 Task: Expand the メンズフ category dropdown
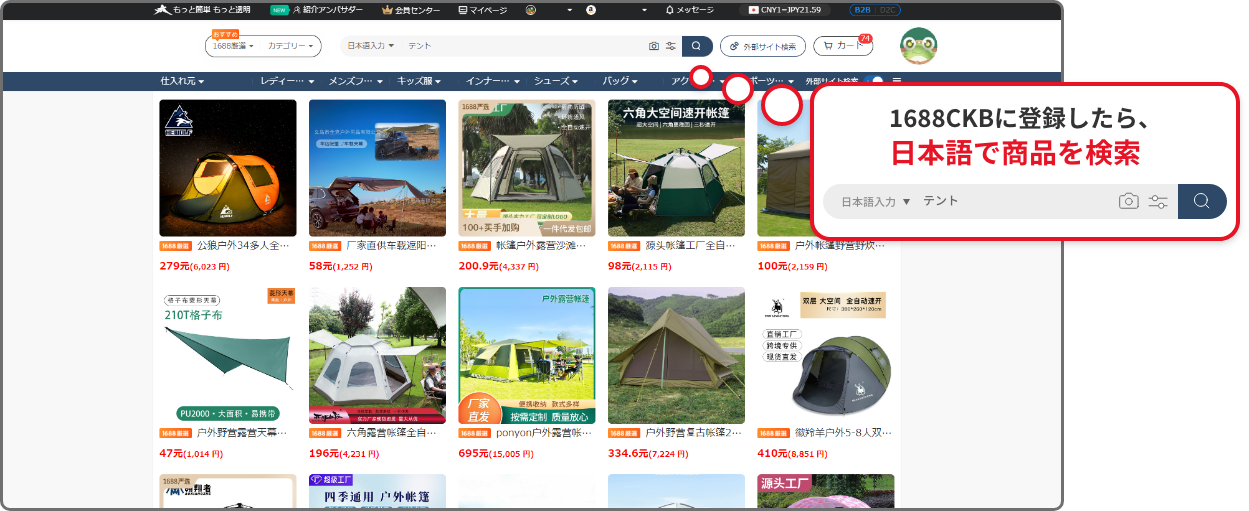pyautogui.click(x=356, y=81)
